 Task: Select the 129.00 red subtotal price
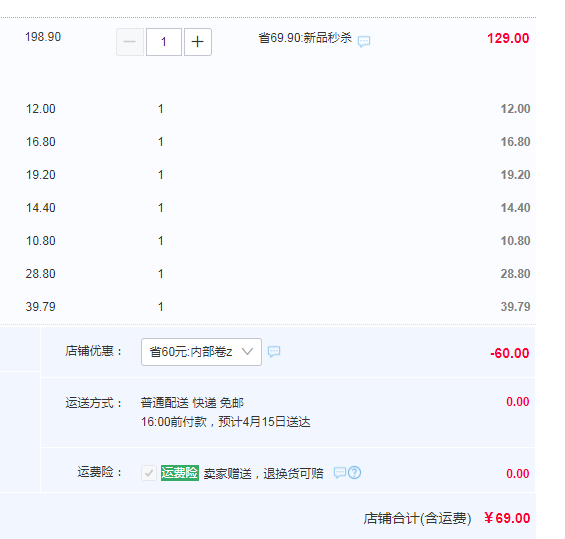coord(508,38)
